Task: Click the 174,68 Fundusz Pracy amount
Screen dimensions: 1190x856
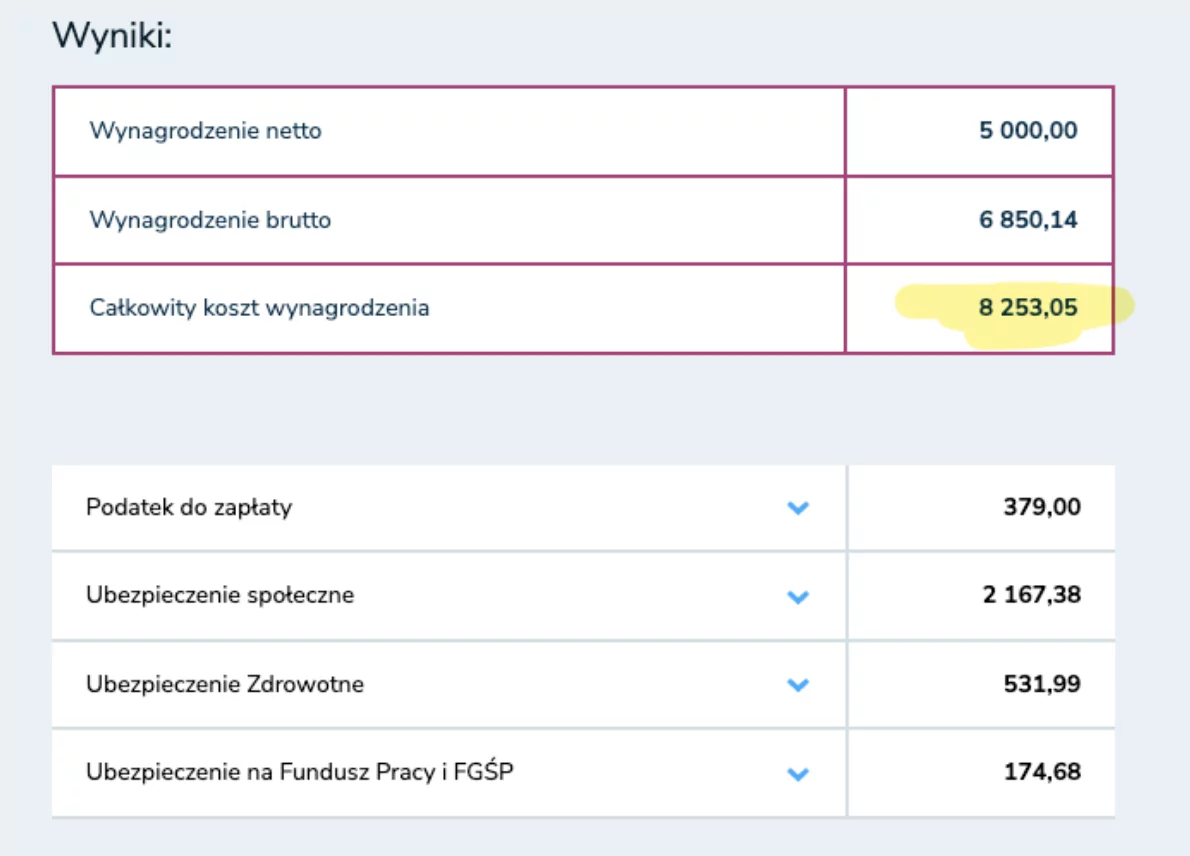Action: pos(1042,772)
